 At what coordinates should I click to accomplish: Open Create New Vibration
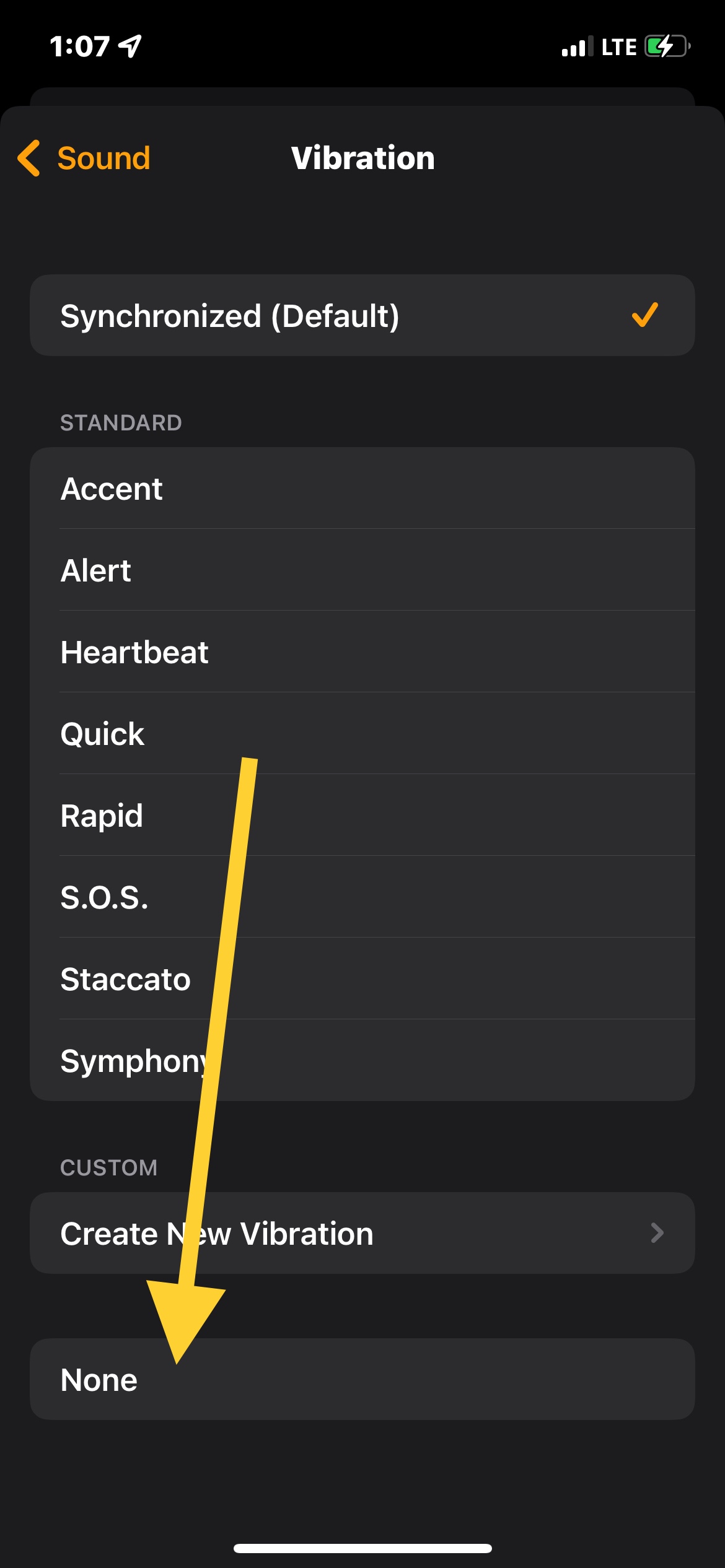(x=217, y=1234)
